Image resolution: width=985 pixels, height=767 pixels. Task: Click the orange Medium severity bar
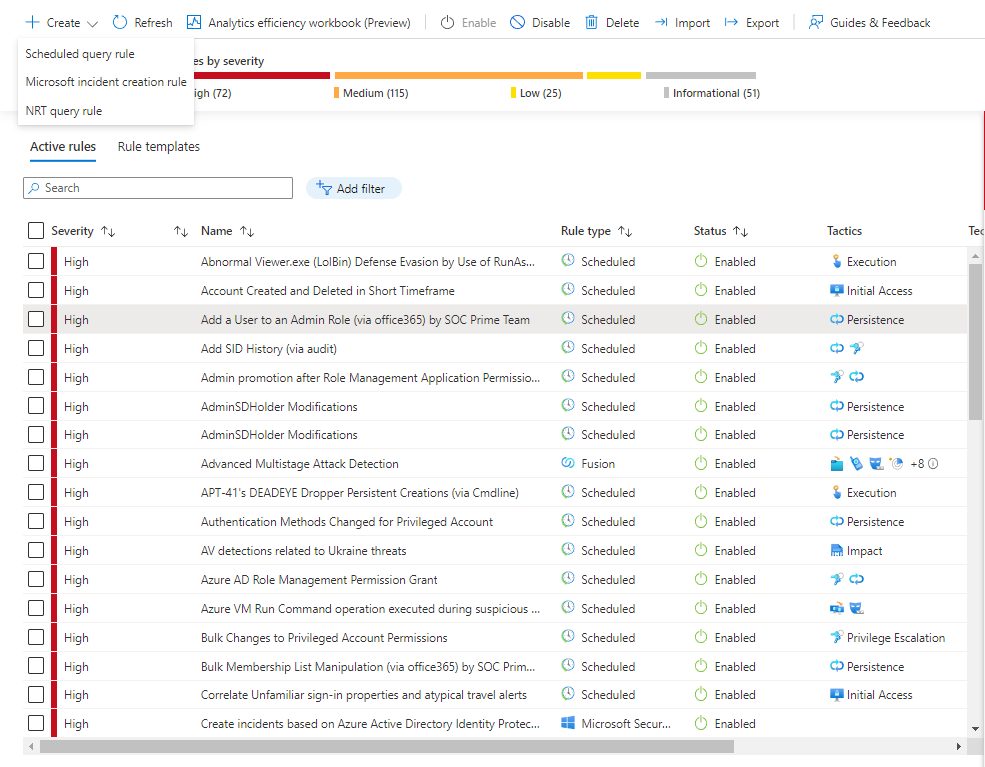[458, 75]
